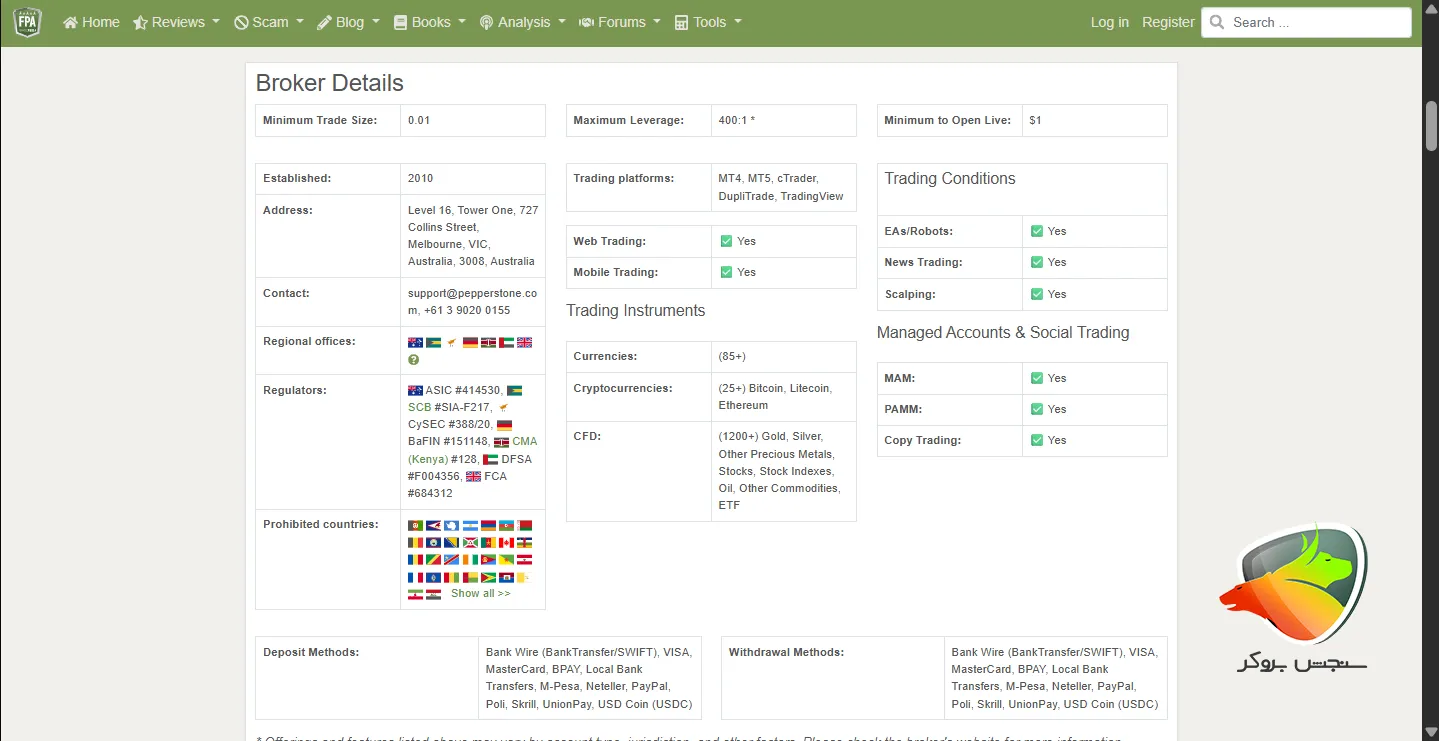Click the German flag in the Regional offices row

click(x=470, y=342)
